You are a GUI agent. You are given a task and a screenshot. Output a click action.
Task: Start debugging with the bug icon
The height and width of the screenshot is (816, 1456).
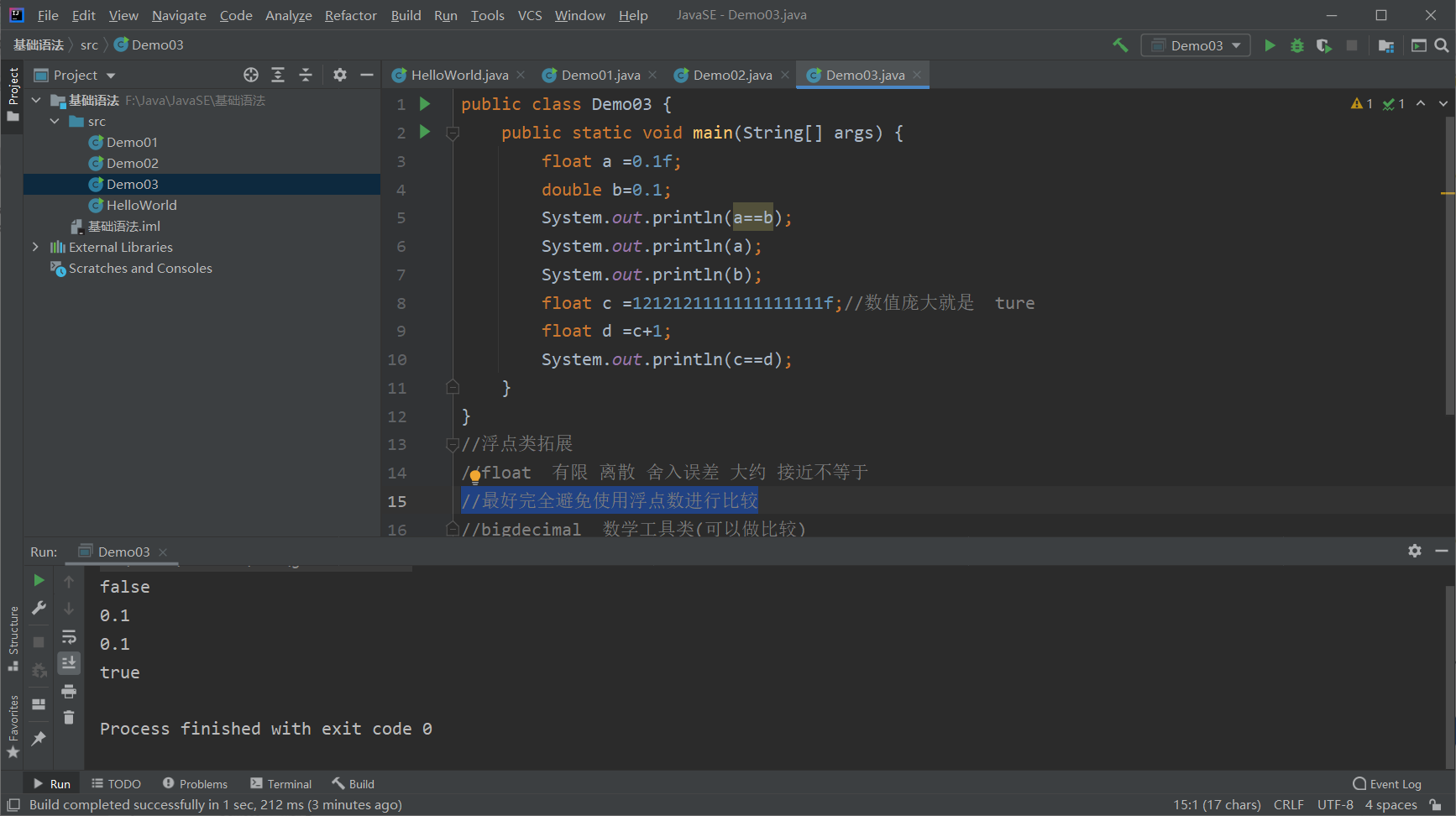coord(1296,45)
